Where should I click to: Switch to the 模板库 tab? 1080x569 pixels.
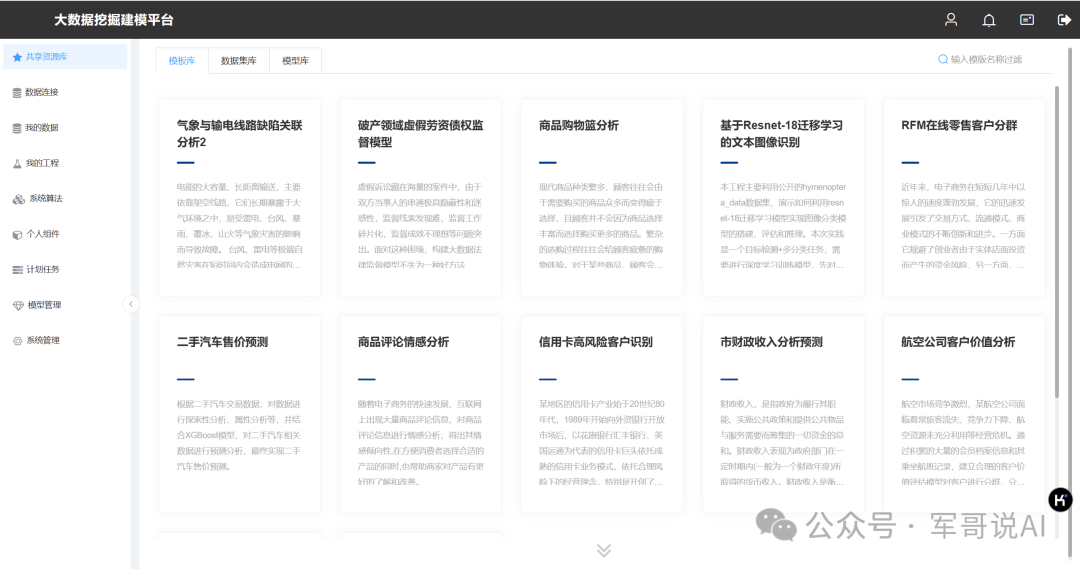click(182, 61)
